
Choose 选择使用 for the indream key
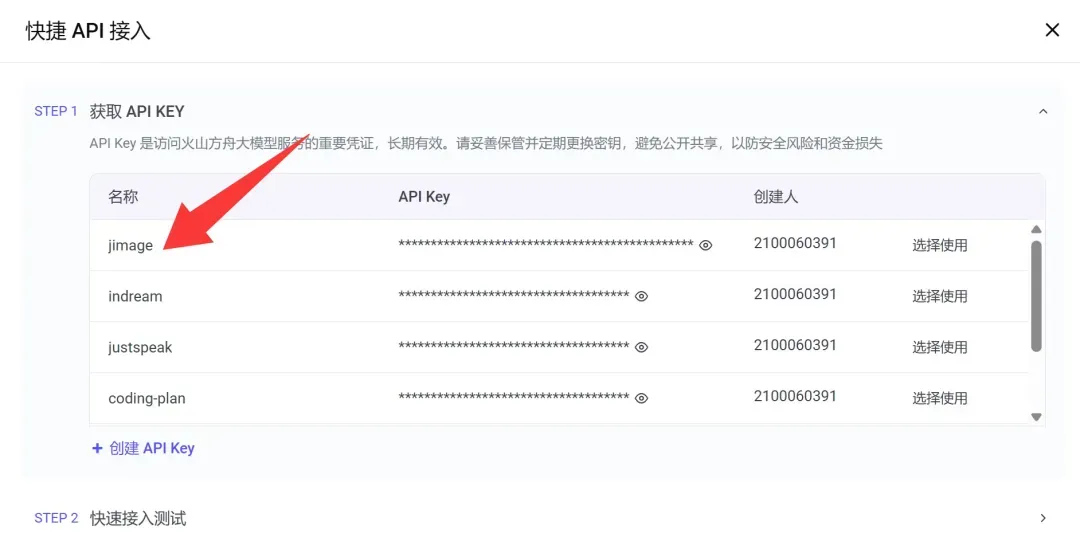[939, 296]
